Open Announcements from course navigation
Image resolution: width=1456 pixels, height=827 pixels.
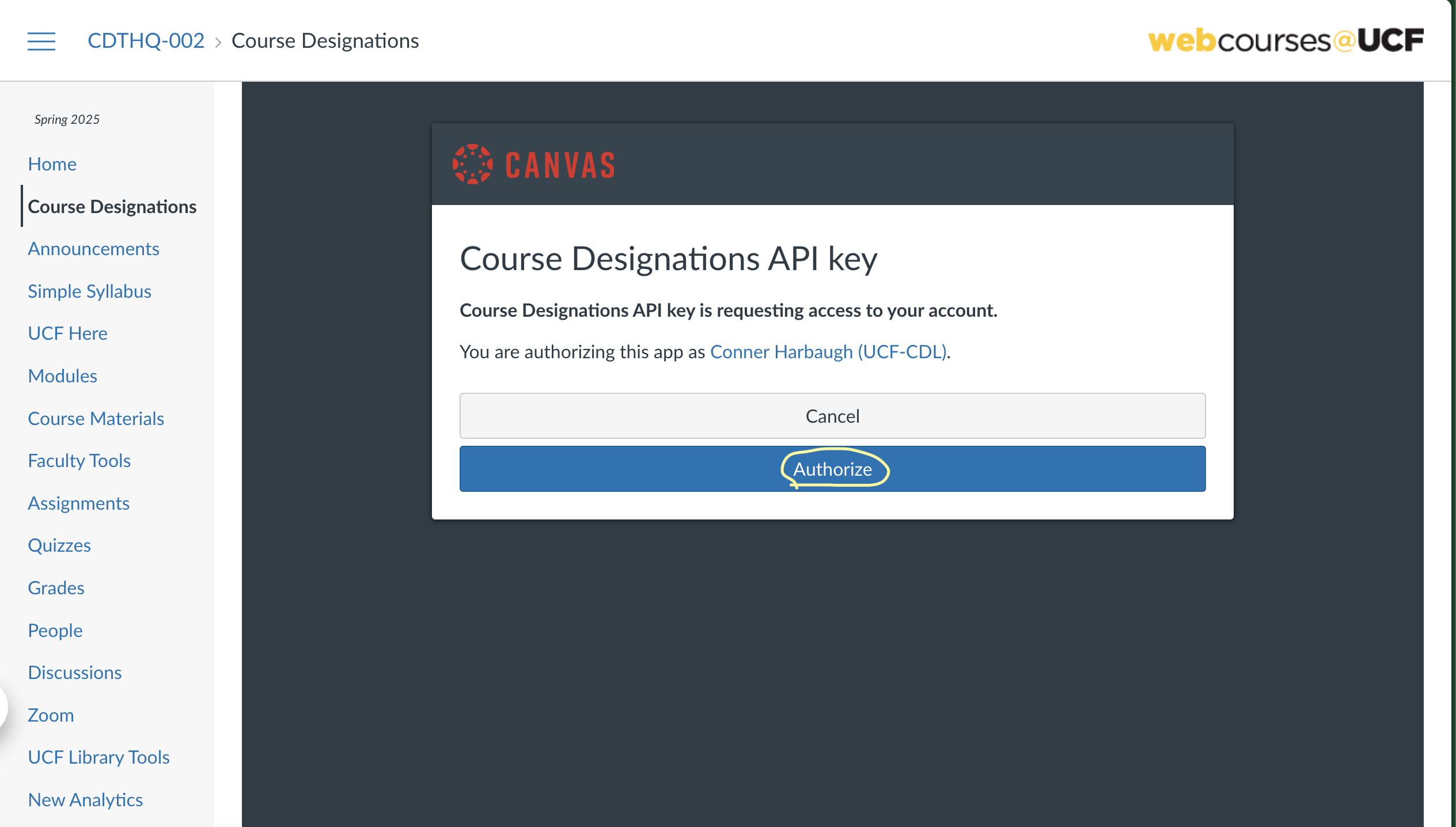click(x=93, y=249)
